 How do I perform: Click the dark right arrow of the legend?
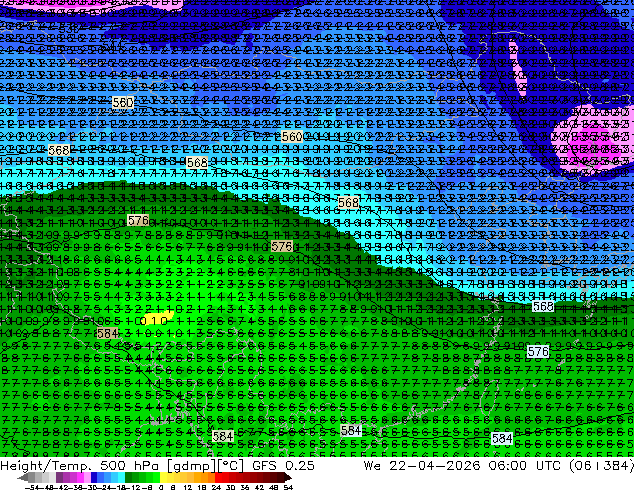pos(288,477)
